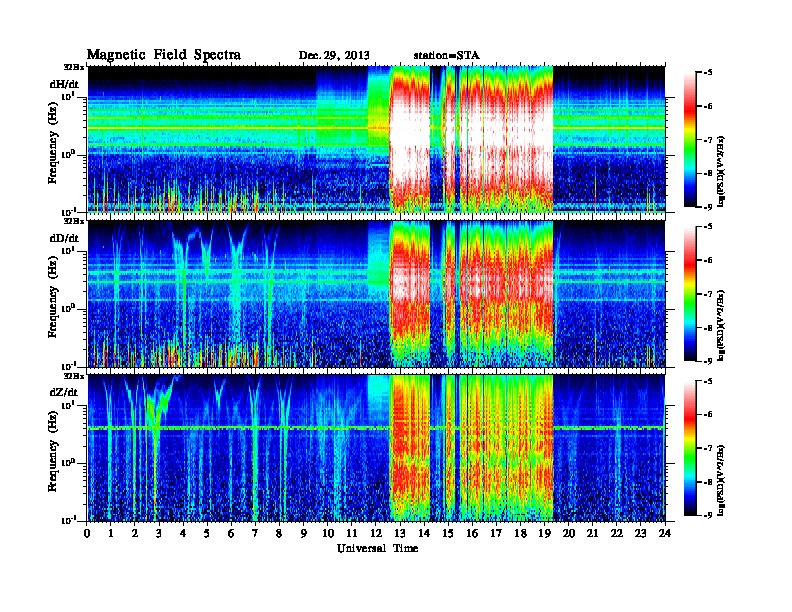Pick the dZ/dt panel color bar

click(x=690, y=448)
